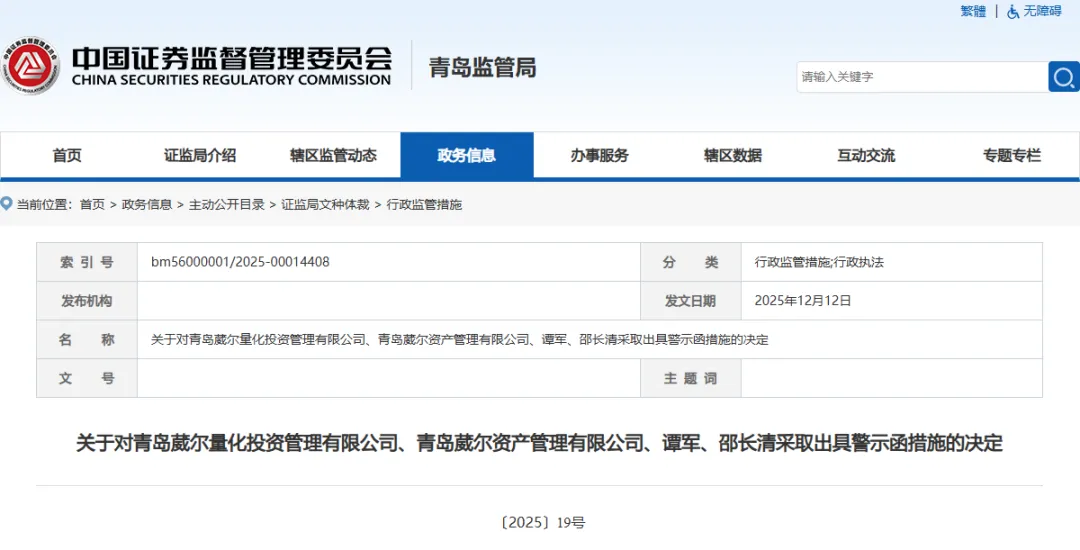Viewport: 1080px width, 550px height.
Task: Click 首页 in the breadcrumb trail
Action: [92, 204]
